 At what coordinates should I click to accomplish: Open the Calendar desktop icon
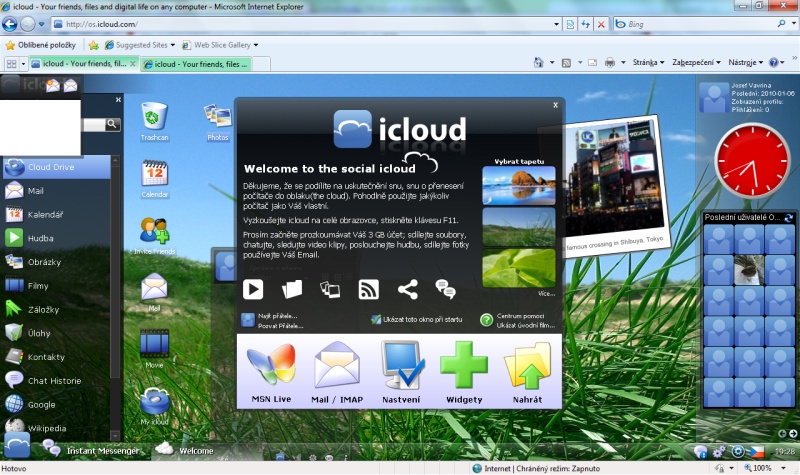pos(155,178)
